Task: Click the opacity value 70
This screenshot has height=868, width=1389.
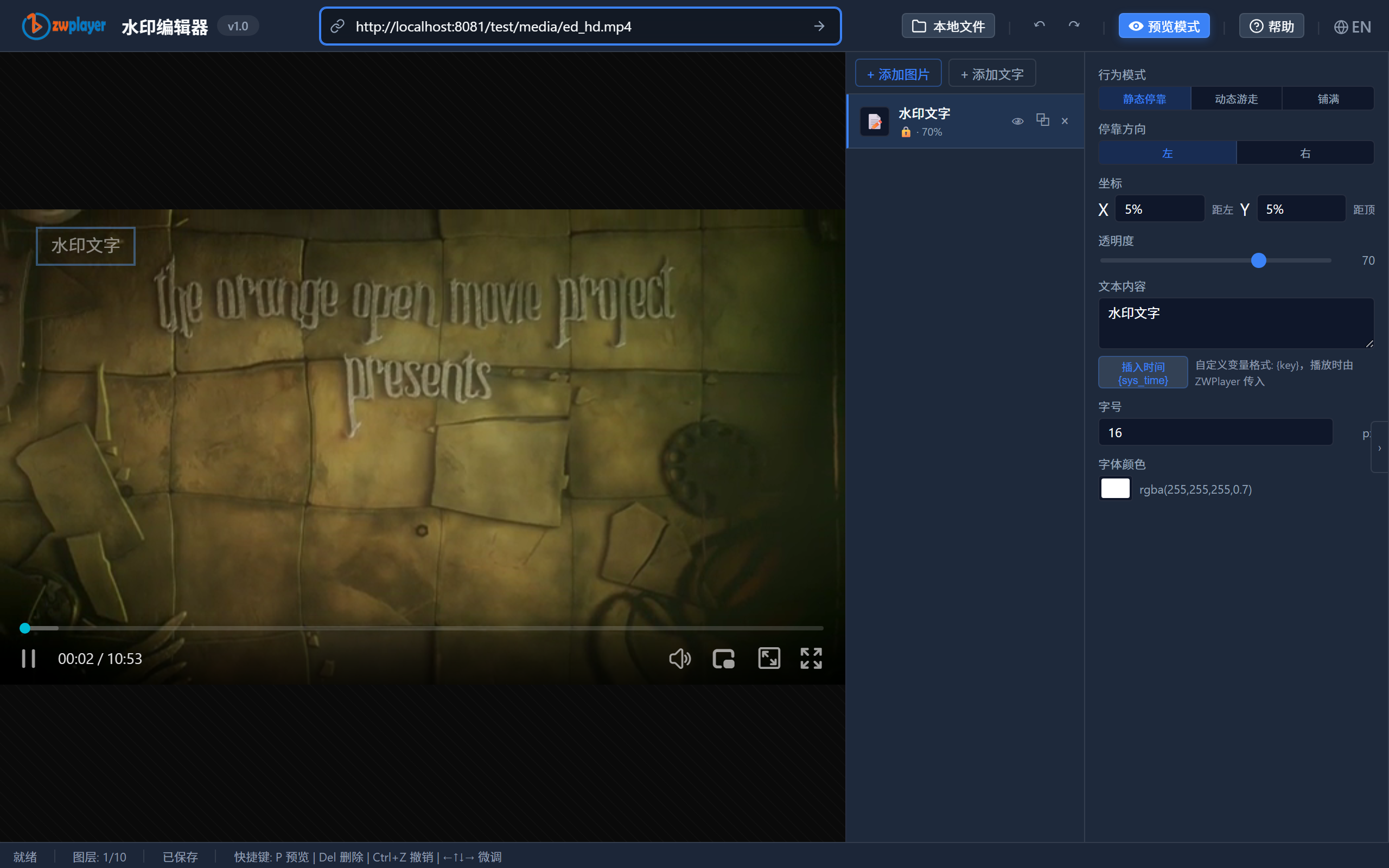Action: pos(1368,260)
